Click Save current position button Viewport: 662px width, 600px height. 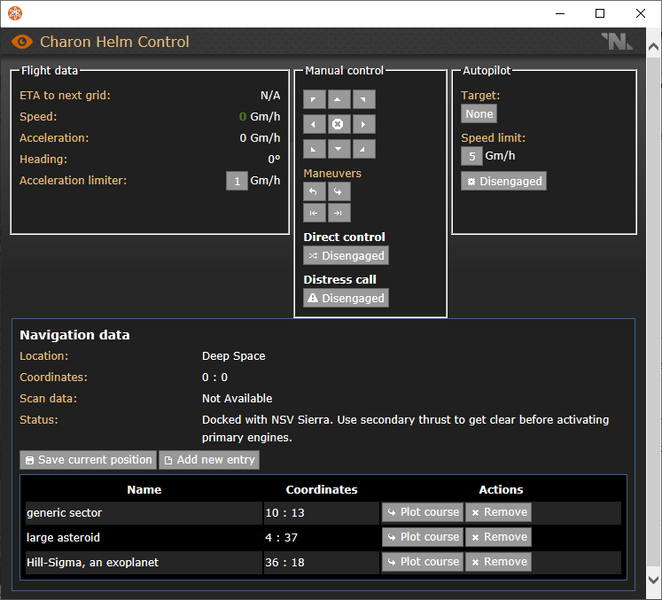tap(88, 460)
